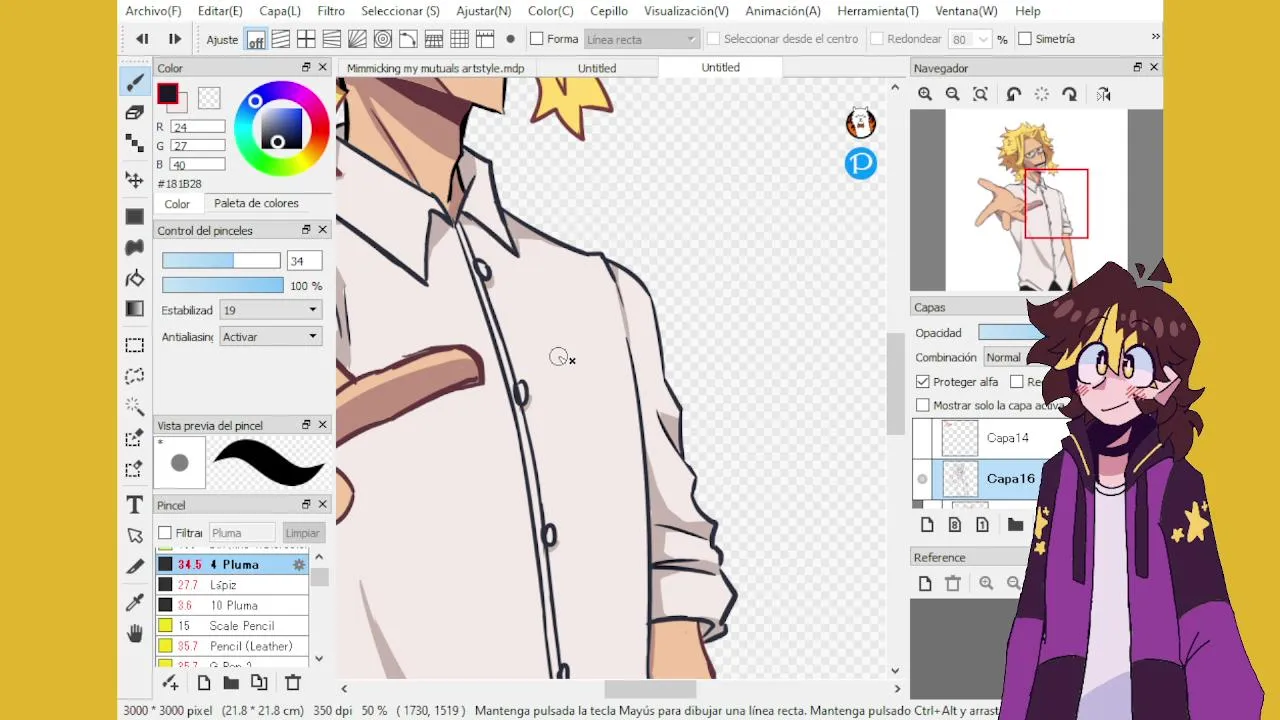The height and width of the screenshot is (720, 1280).
Task: Select the Scale Pencil brush
Action: 232,626
